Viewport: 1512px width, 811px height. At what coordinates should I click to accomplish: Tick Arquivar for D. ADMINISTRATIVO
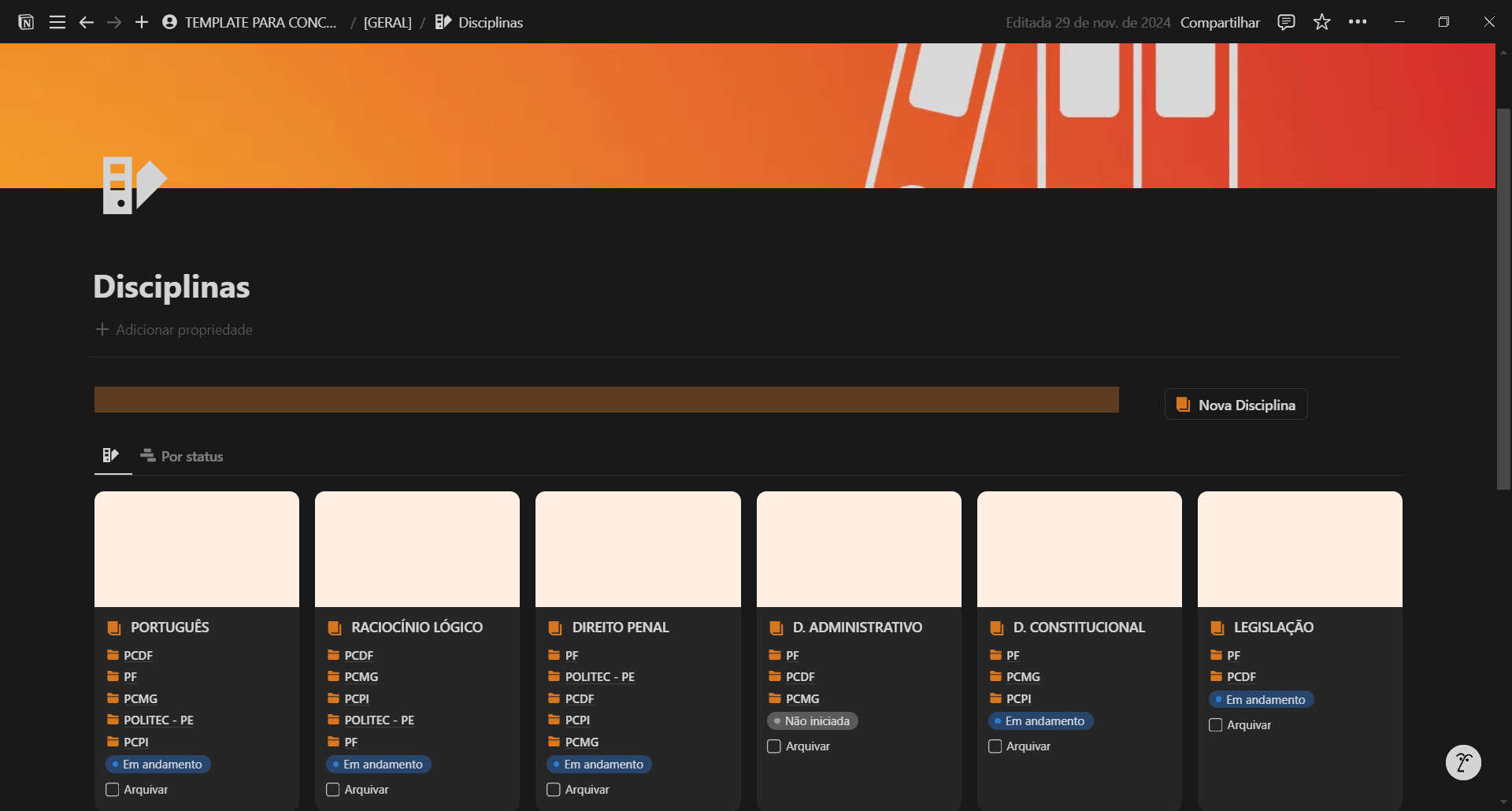point(774,746)
